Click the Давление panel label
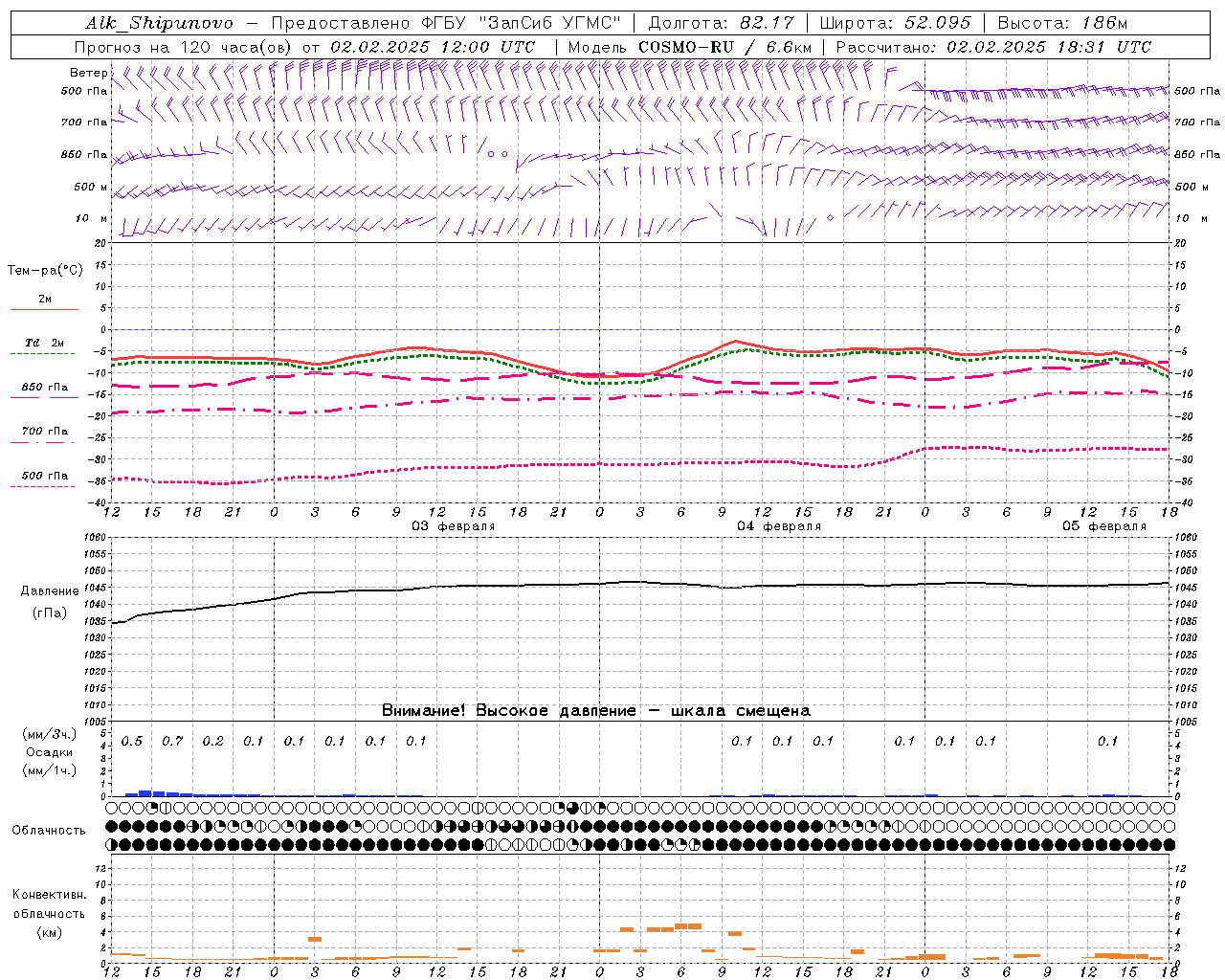 coord(50,591)
